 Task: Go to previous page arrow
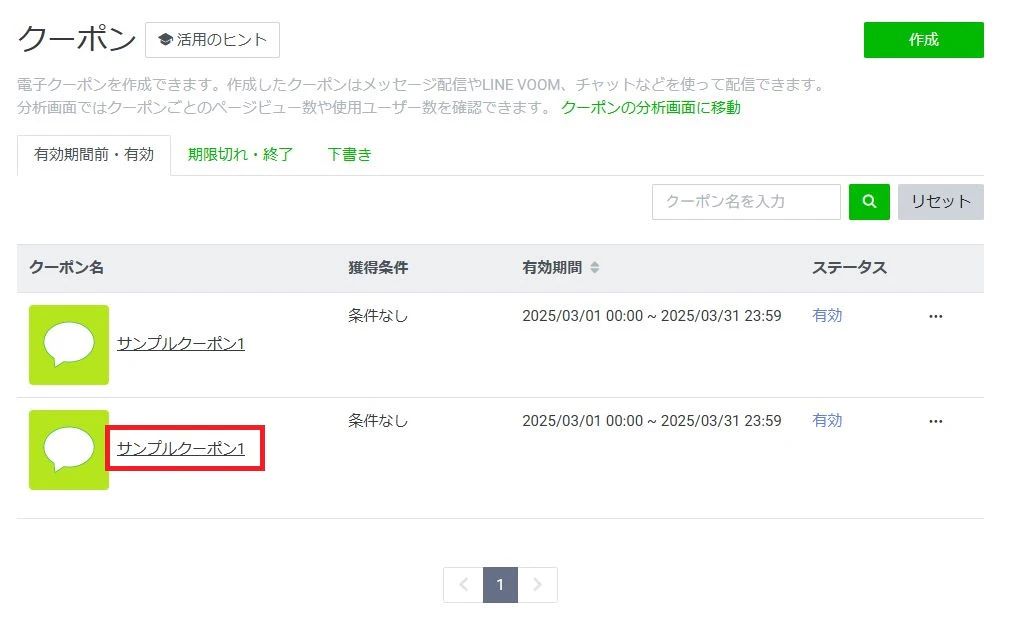tap(463, 585)
